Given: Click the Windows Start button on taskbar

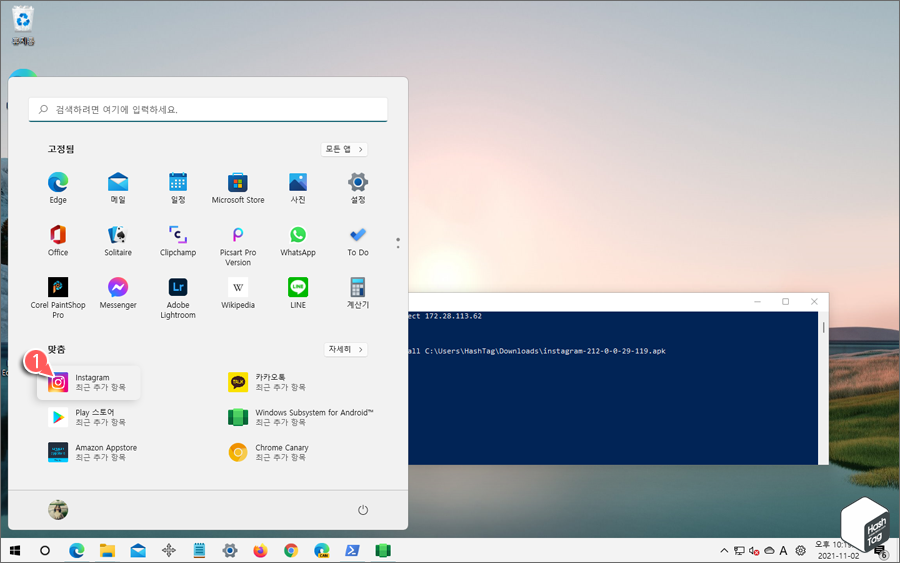Looking at the screenshot, I should 15,551.
